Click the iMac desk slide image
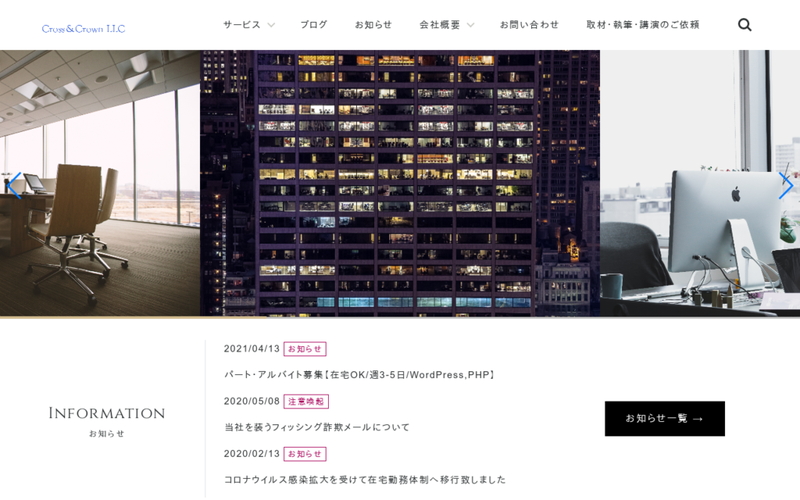The height and width of the screenshot is (500, 800). [x=700, y=183]
